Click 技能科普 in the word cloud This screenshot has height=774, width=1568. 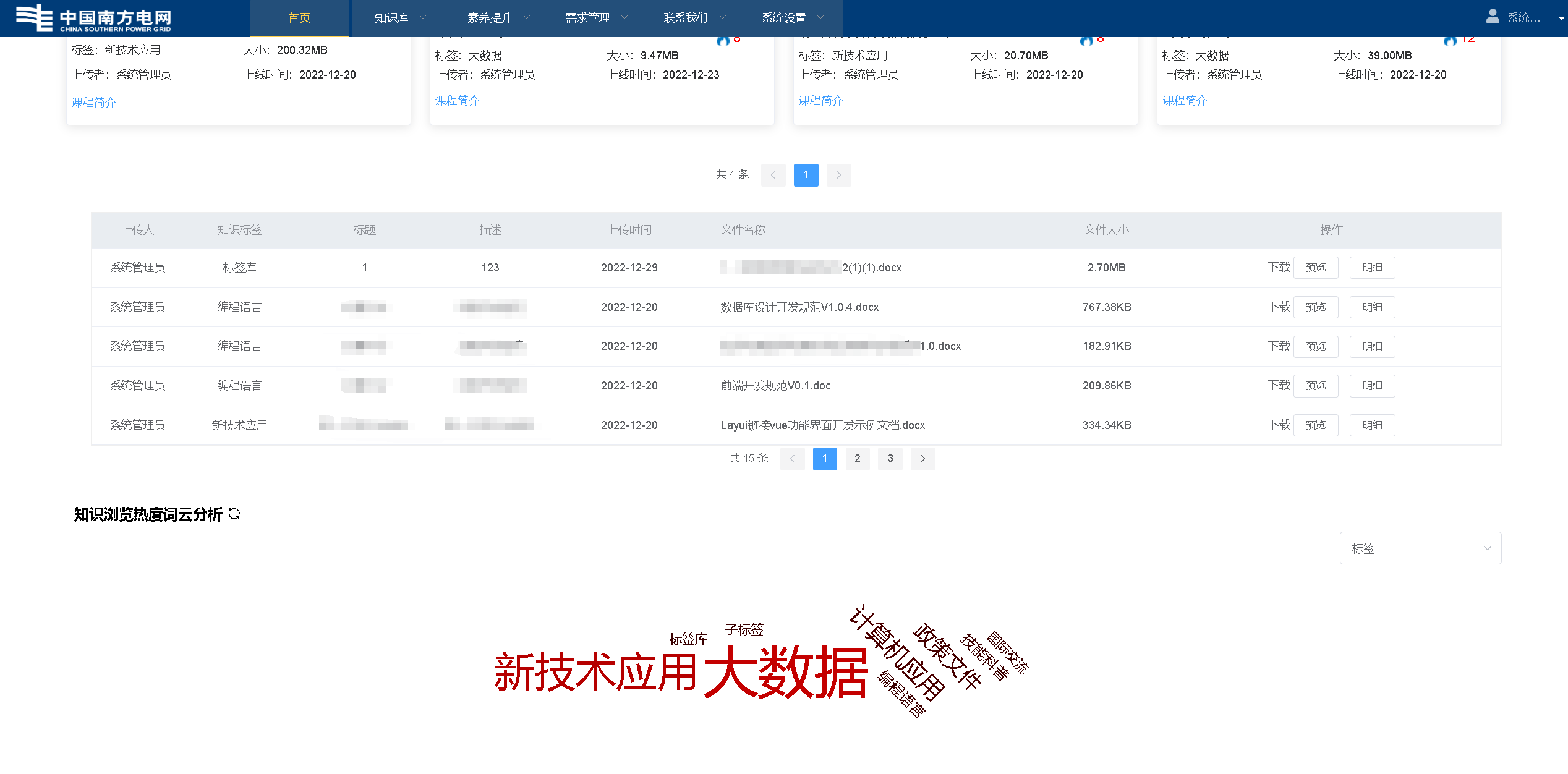pyautogui.click(x=984, y=657)
